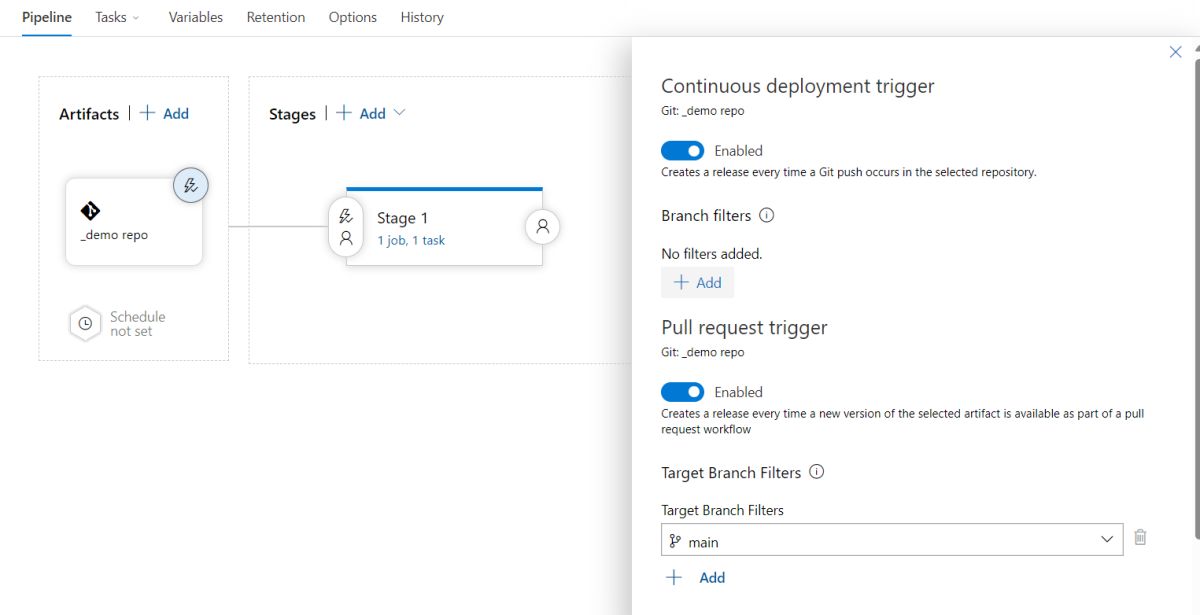
Task: Open the Tasks dropdown menu
Action: [x=117, y=17]
